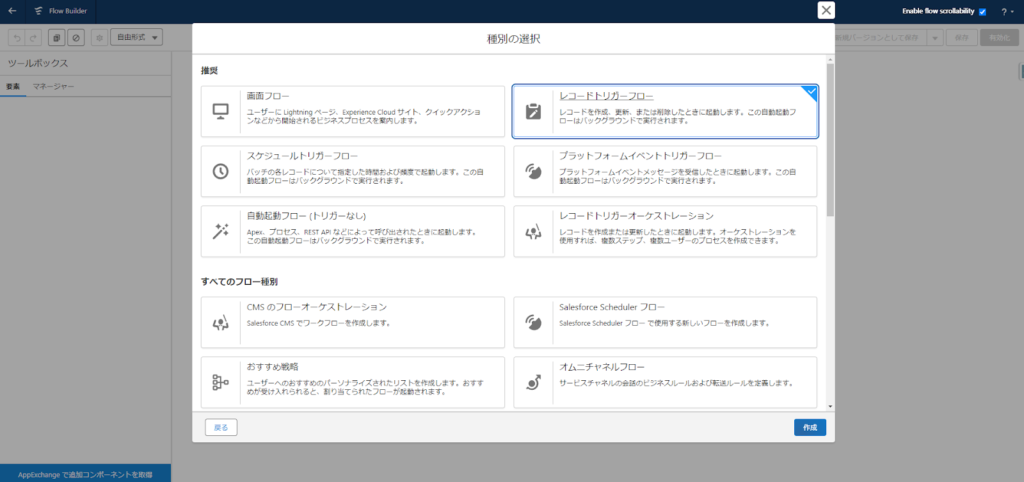Image resolution: width=1024 pixels, height=482 pixels.
Task: Switch to the マネージャー tab
Action: 53,87
